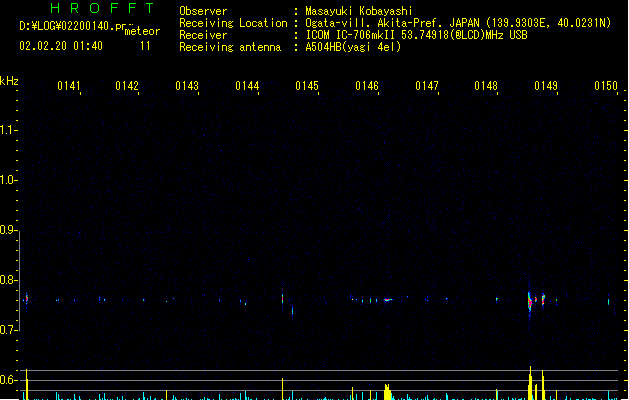The image size is (629, 400).
Task: Click the vertical echo between 0144 and 0145
Action: 282,298
